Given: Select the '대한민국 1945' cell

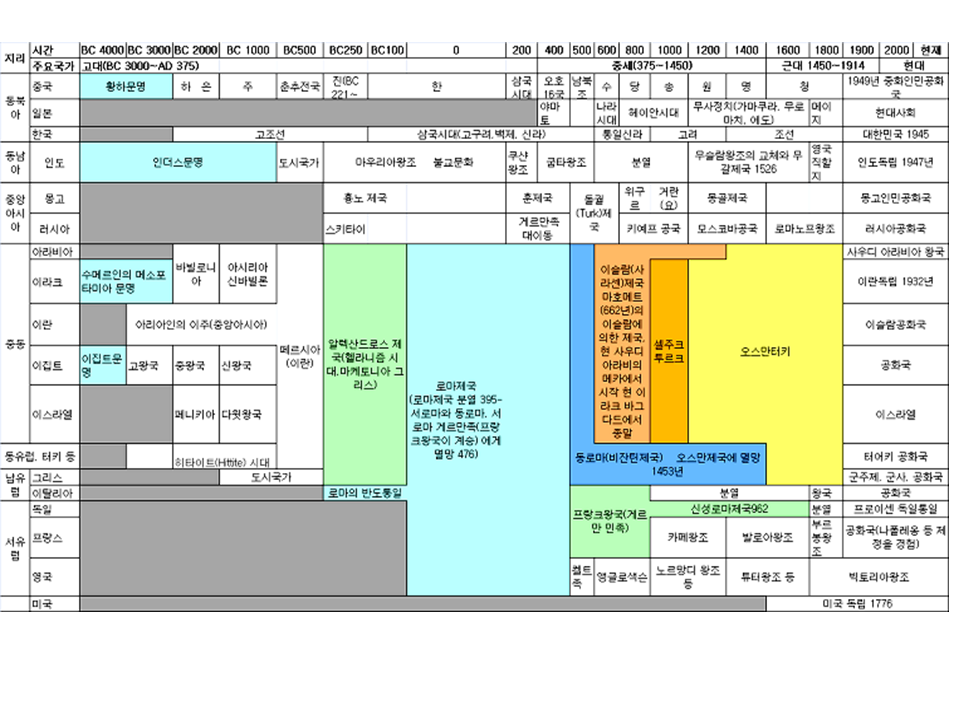Looking at the screenshot, I should (895, 134).
